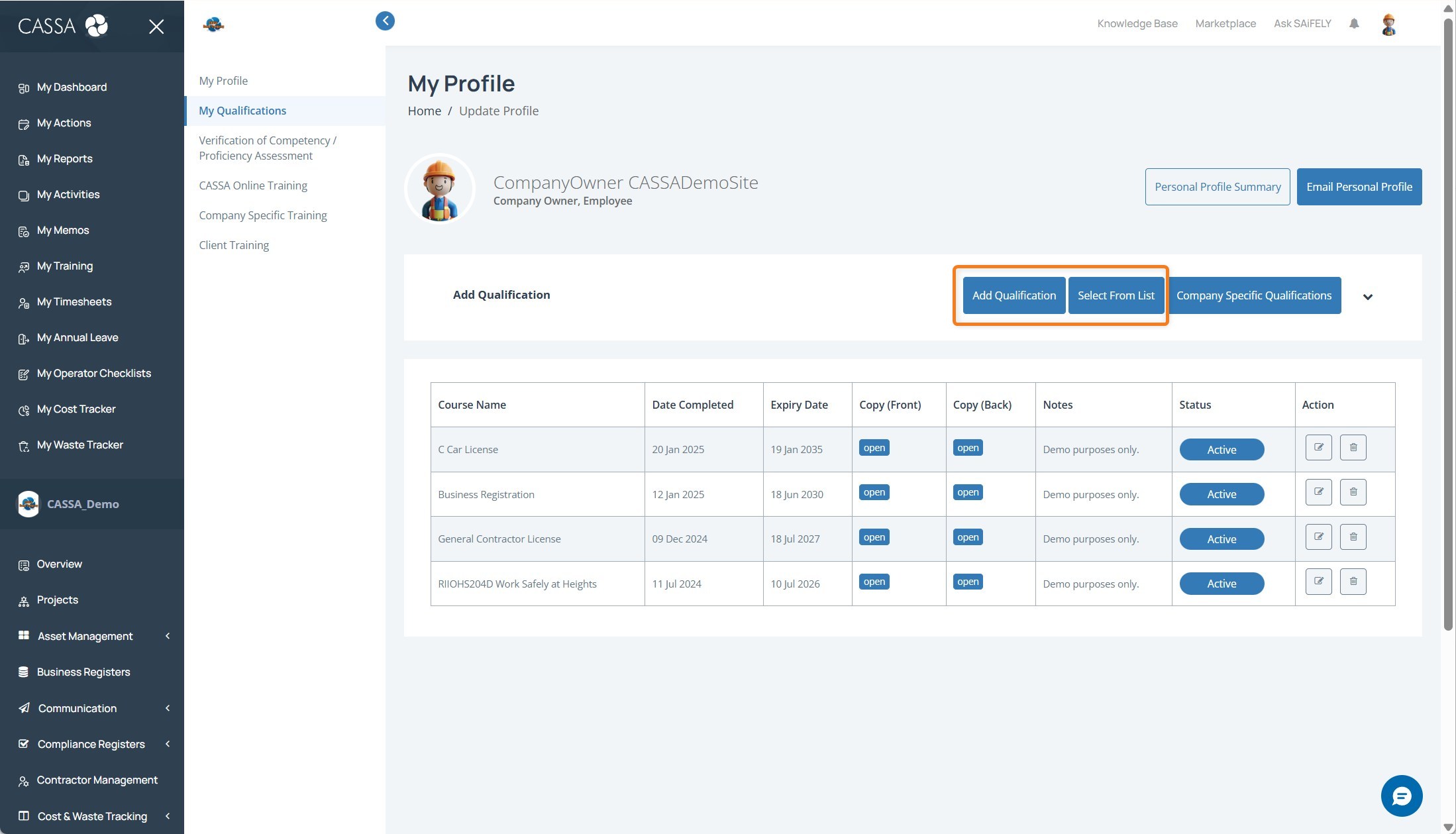Screen dimensions: 1456x834
Task: Close the CASSA sidebar with X icon
Action: tap(156, 26)
